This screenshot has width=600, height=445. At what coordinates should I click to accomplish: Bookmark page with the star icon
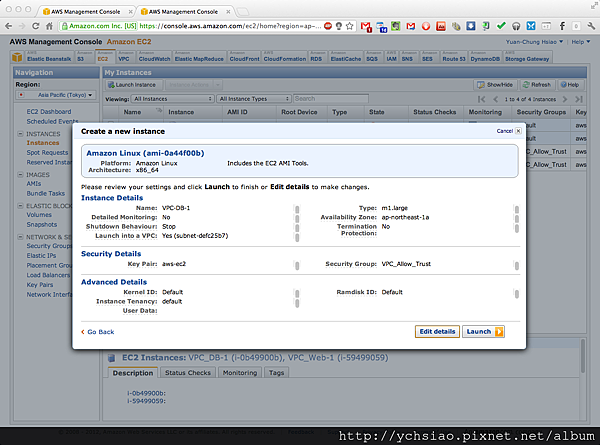[x=349, y=26]
